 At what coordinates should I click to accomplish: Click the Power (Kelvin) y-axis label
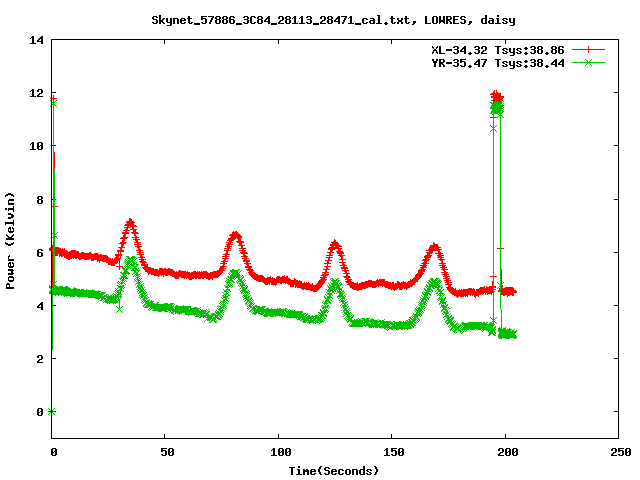pyautogui.click(x=10, y=241)
